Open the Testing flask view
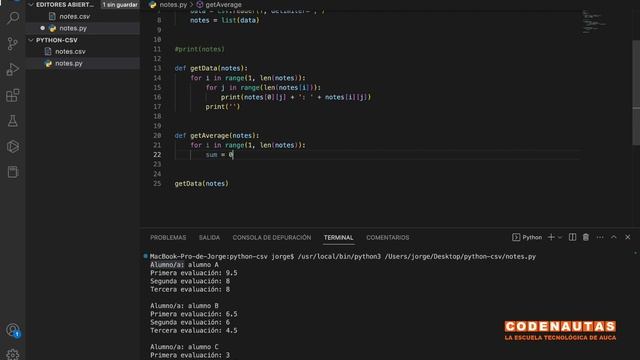The width and height of the screenshot is (640, 360). pyautogui.click(x=13, y=121)
